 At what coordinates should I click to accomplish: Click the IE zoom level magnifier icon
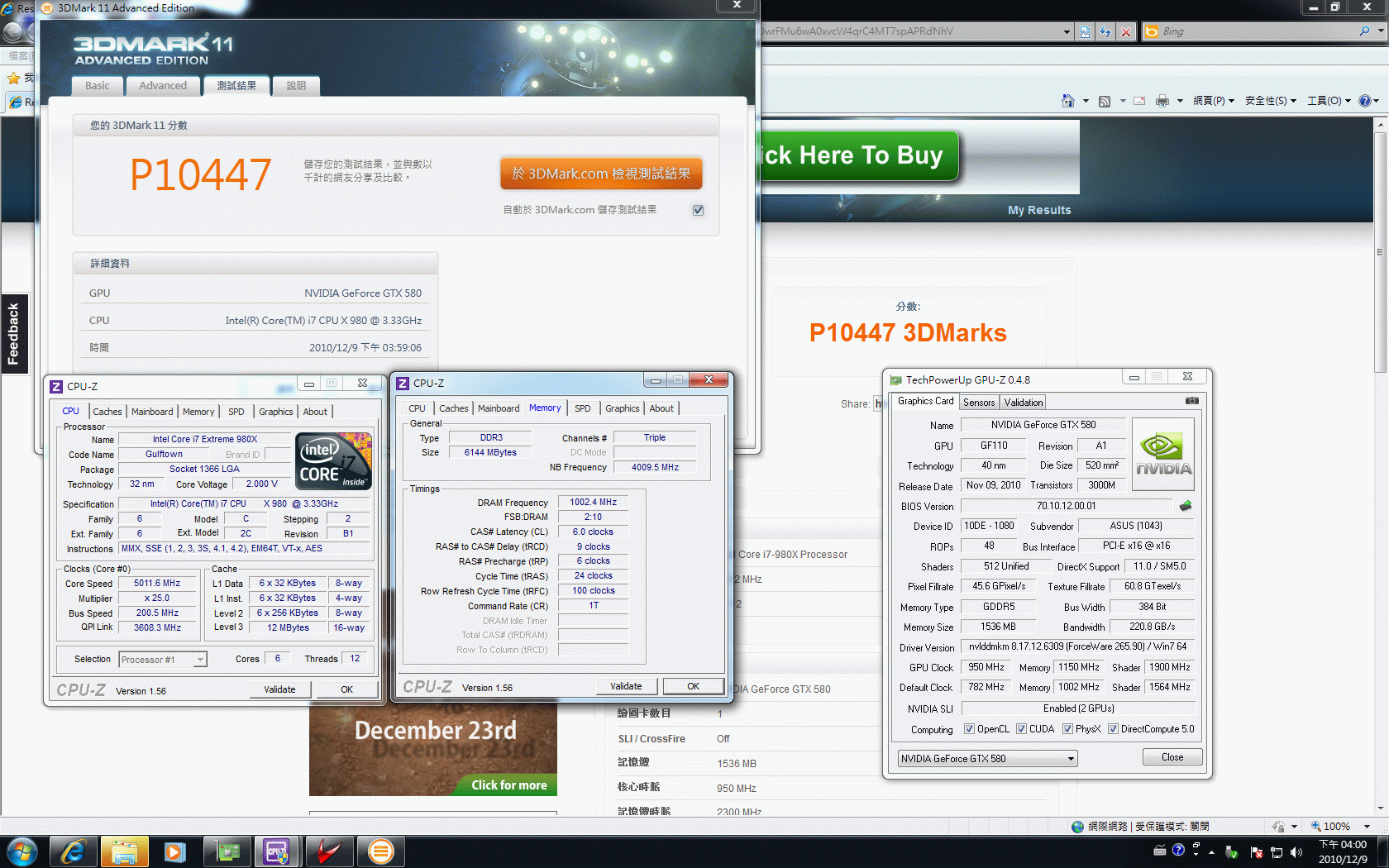tap(1316, 826)
